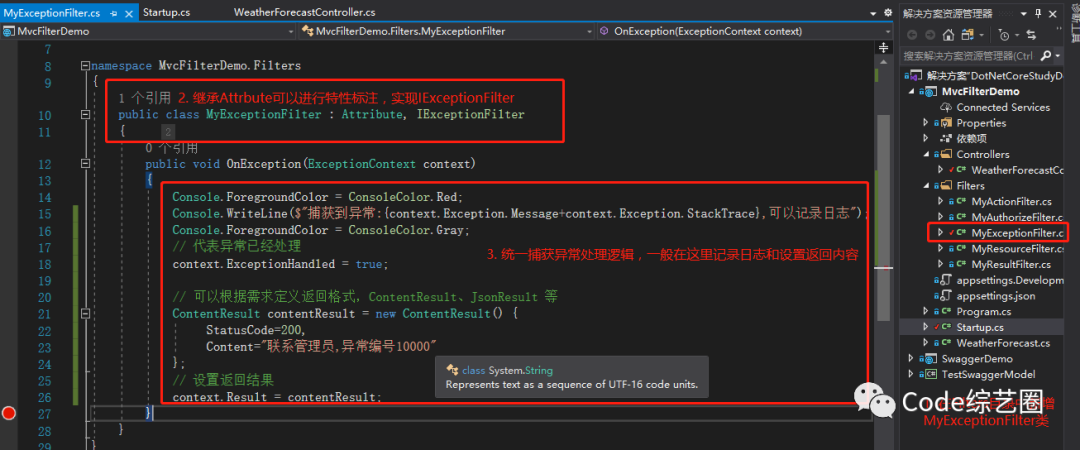Collapse the Controllers folder
Image resolution: width=1080 pixels, height=450 pixels.
(926, 154)
